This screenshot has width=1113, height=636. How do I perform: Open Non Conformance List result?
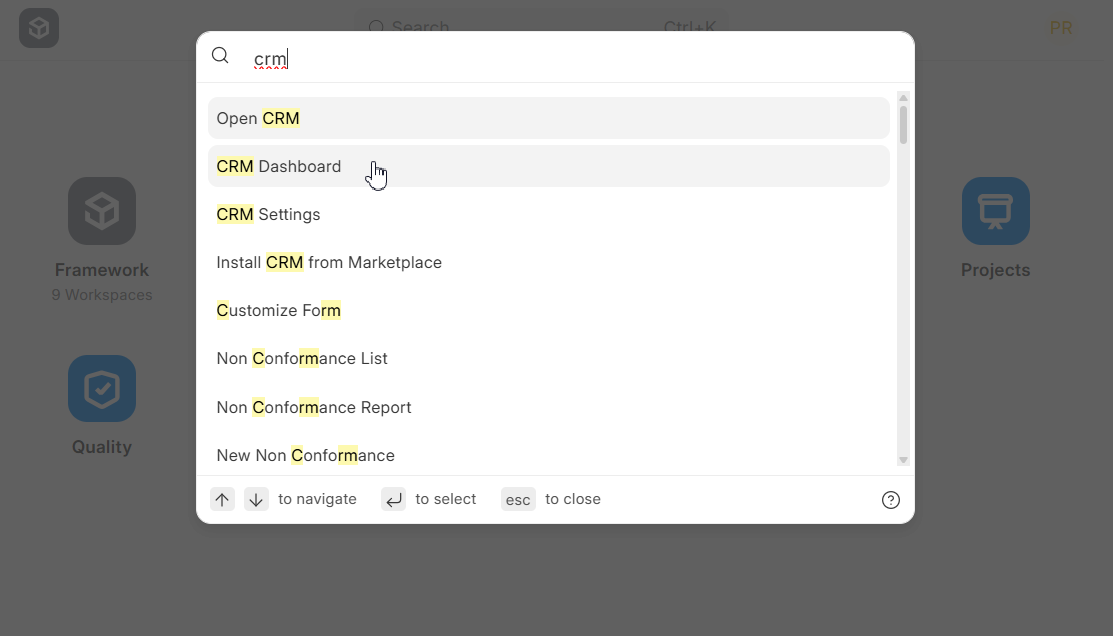click(549, 358)
